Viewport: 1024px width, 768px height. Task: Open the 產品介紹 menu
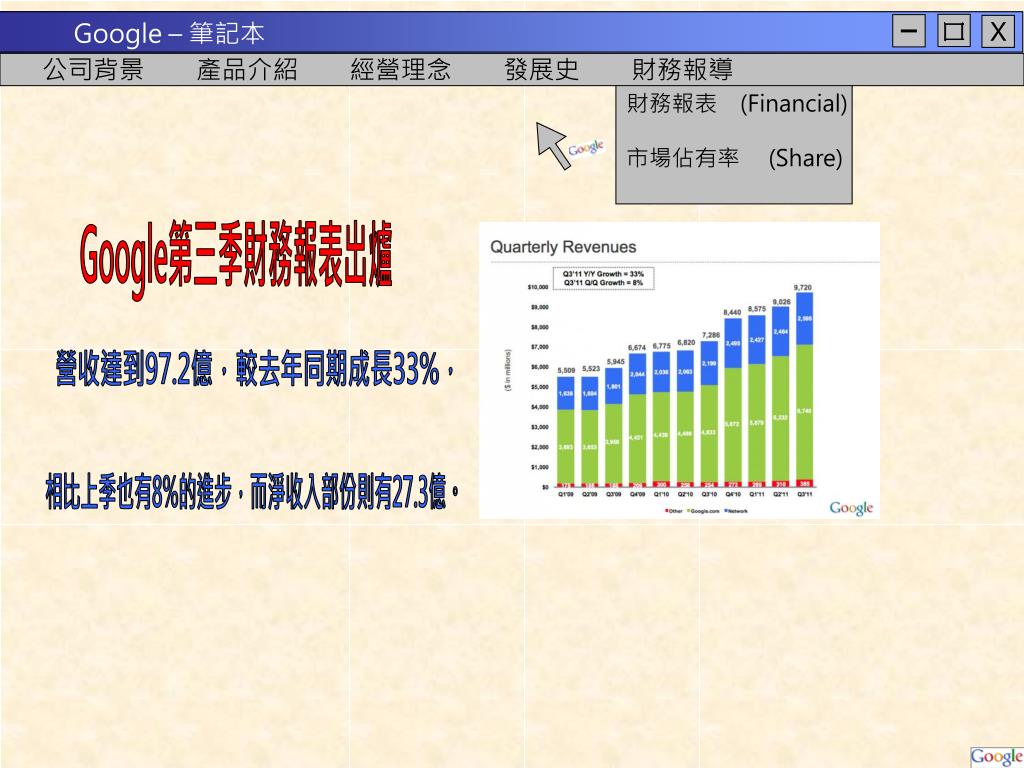pyautogui.click(x=247, y=69)
